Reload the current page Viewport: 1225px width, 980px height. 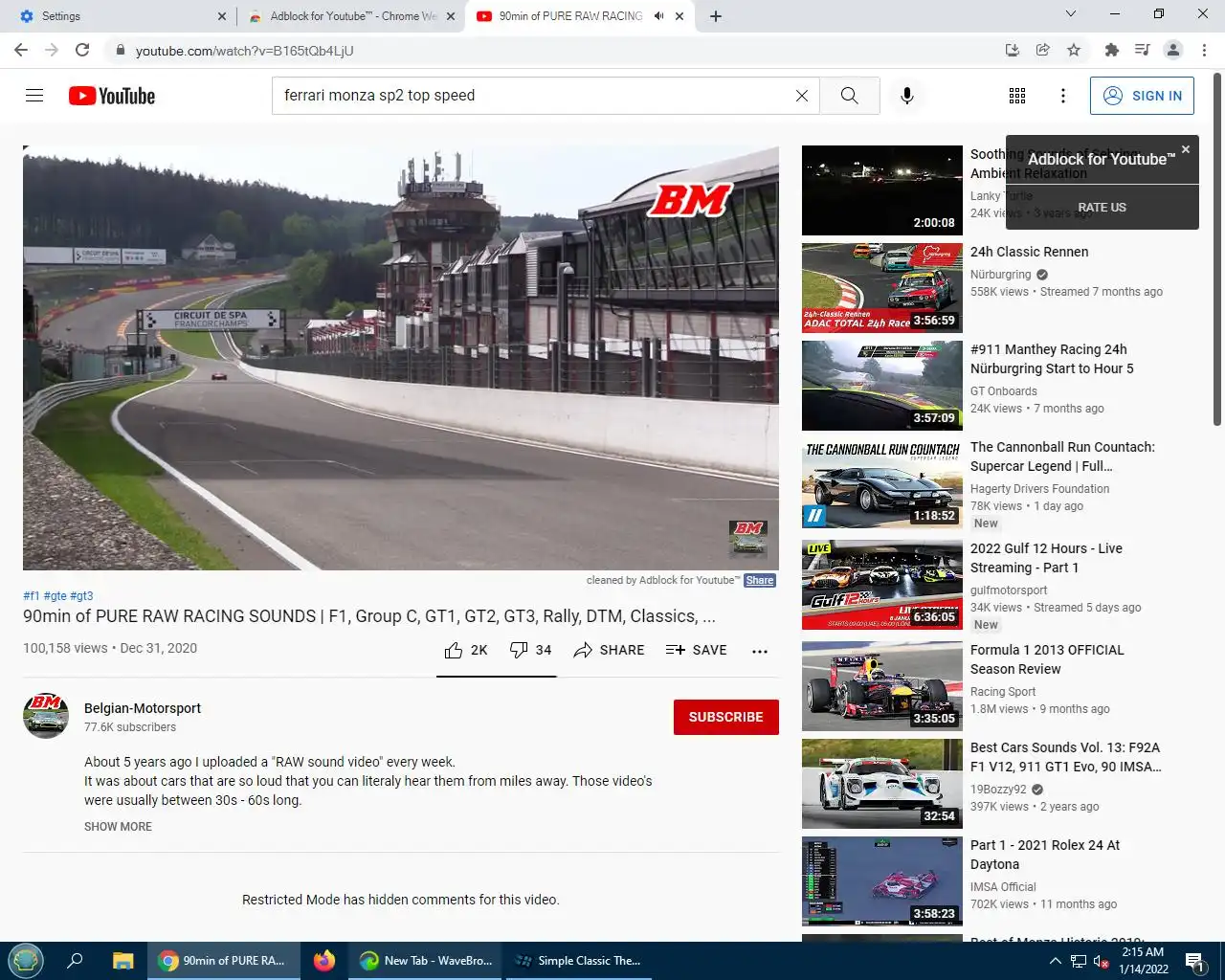click(x=82, y=50)
